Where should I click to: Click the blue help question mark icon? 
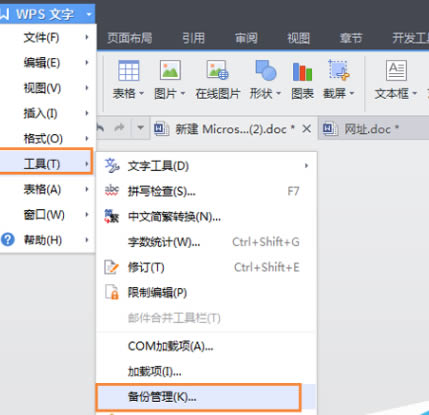point(8,240)
